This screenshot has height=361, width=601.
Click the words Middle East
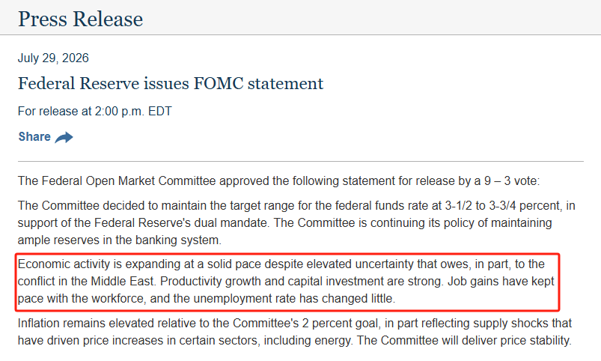click(123, 281)
